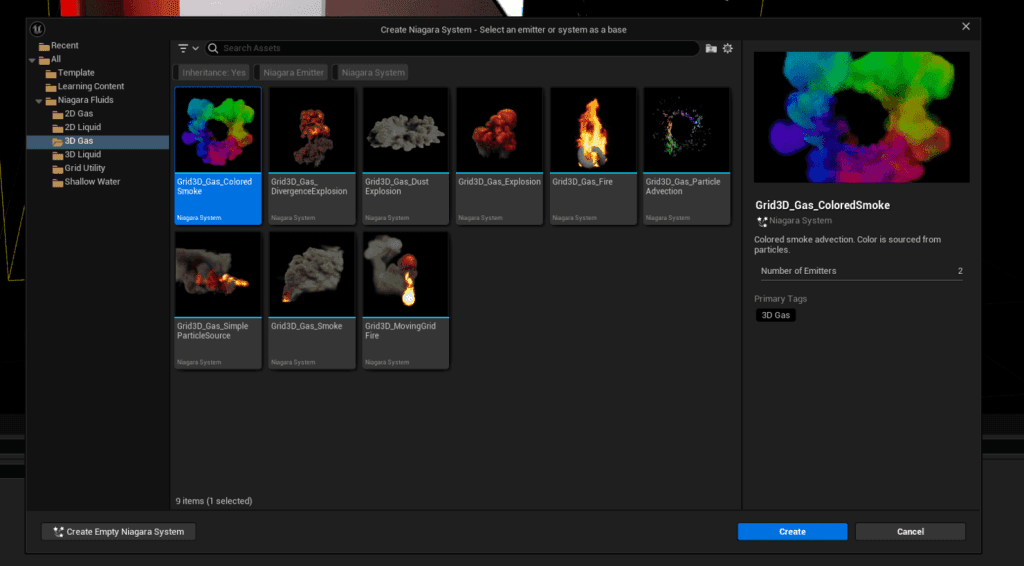This screenshot has width=1024, height=566.
Task: Collapse the Niagara Fluids folder
Action: pyautogui.click(x=37, y=101)
